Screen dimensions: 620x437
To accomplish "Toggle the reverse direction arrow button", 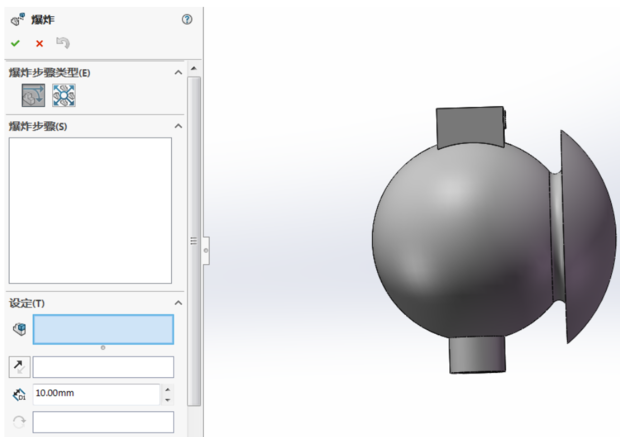I will pos(19,367).
